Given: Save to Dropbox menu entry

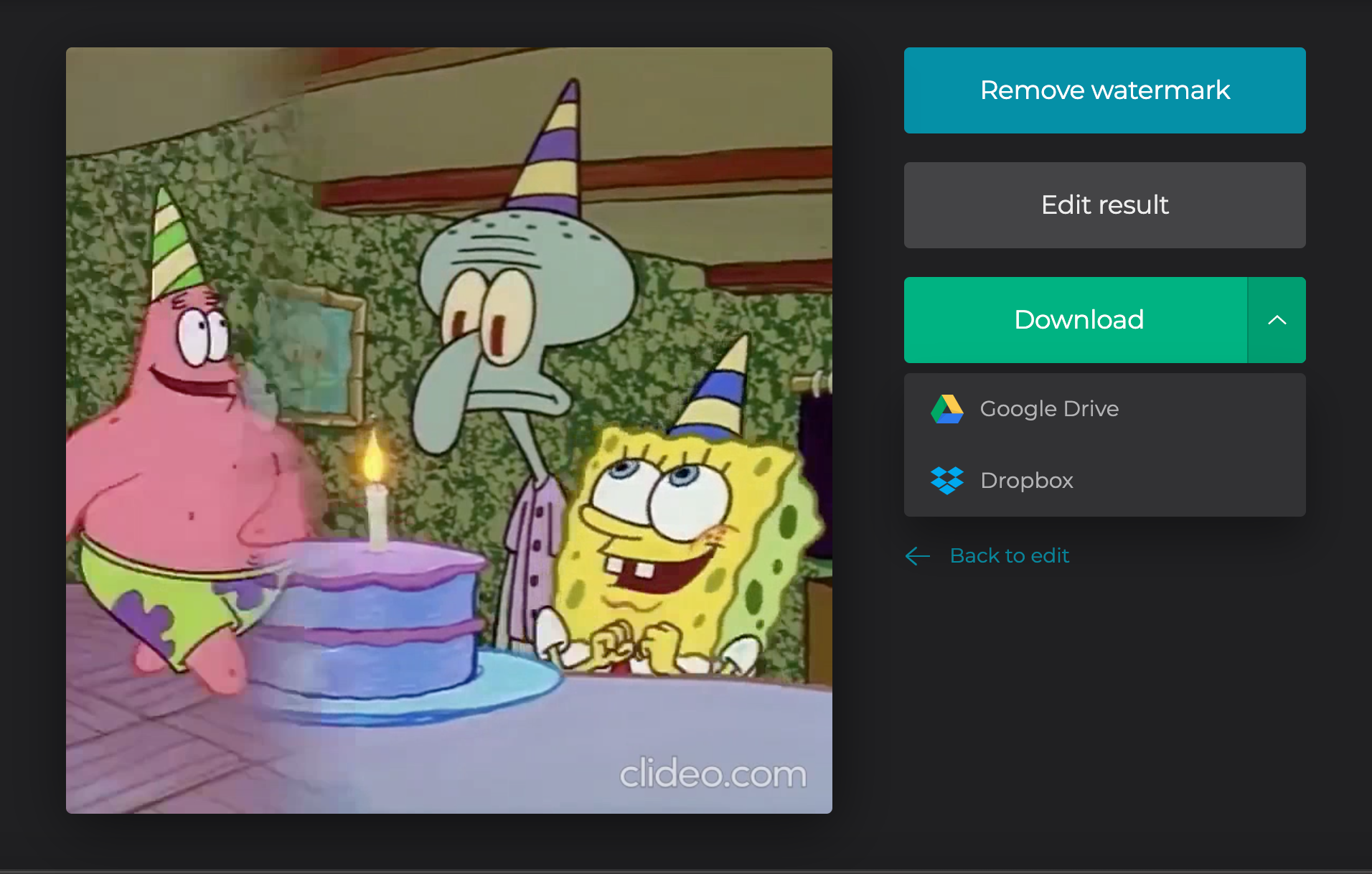Looking at the screenshot, I should (1104, 481).
